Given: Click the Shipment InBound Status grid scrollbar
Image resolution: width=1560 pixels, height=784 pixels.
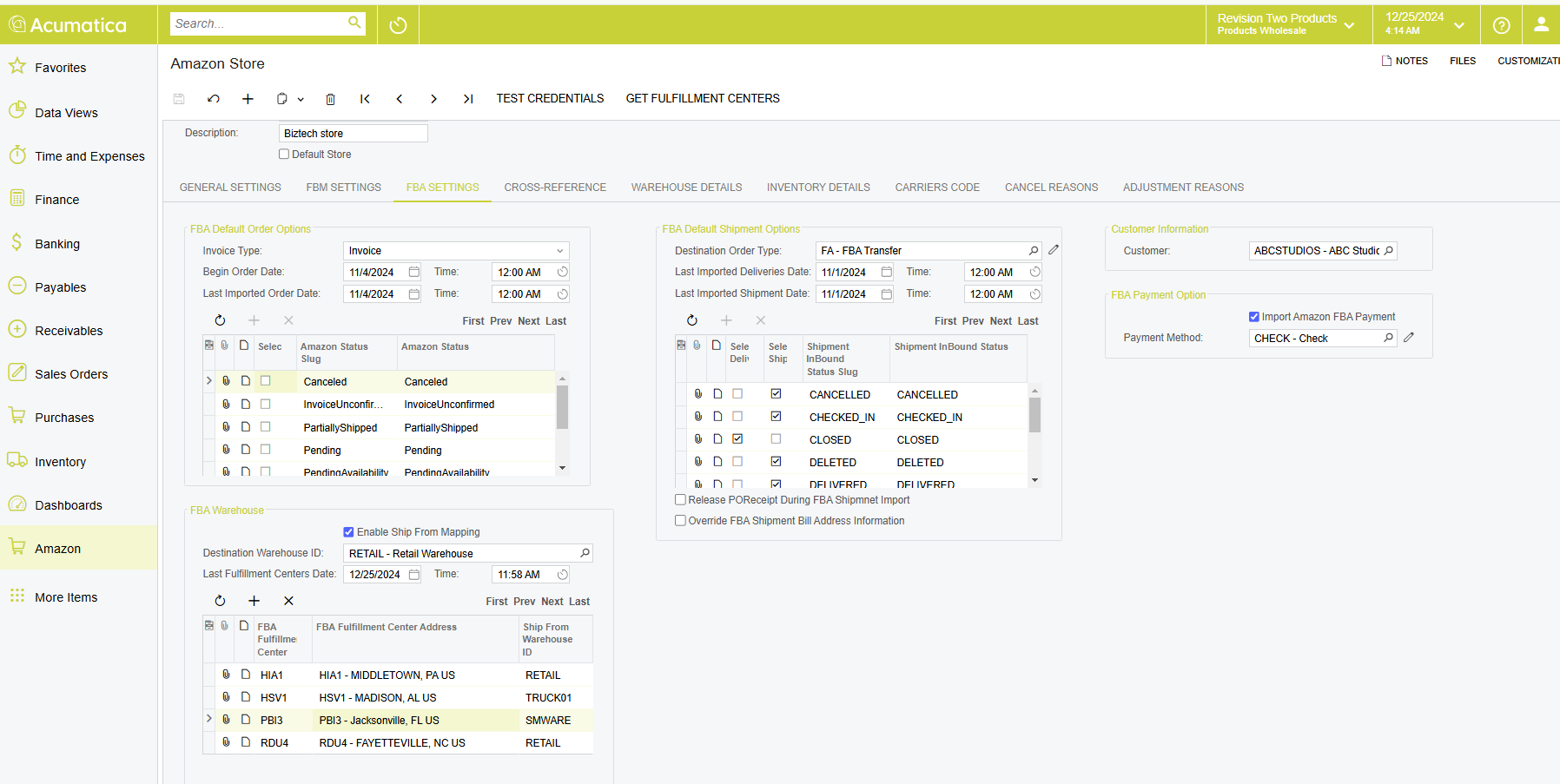Looking at the screenshot, I should pos(1034,414).
